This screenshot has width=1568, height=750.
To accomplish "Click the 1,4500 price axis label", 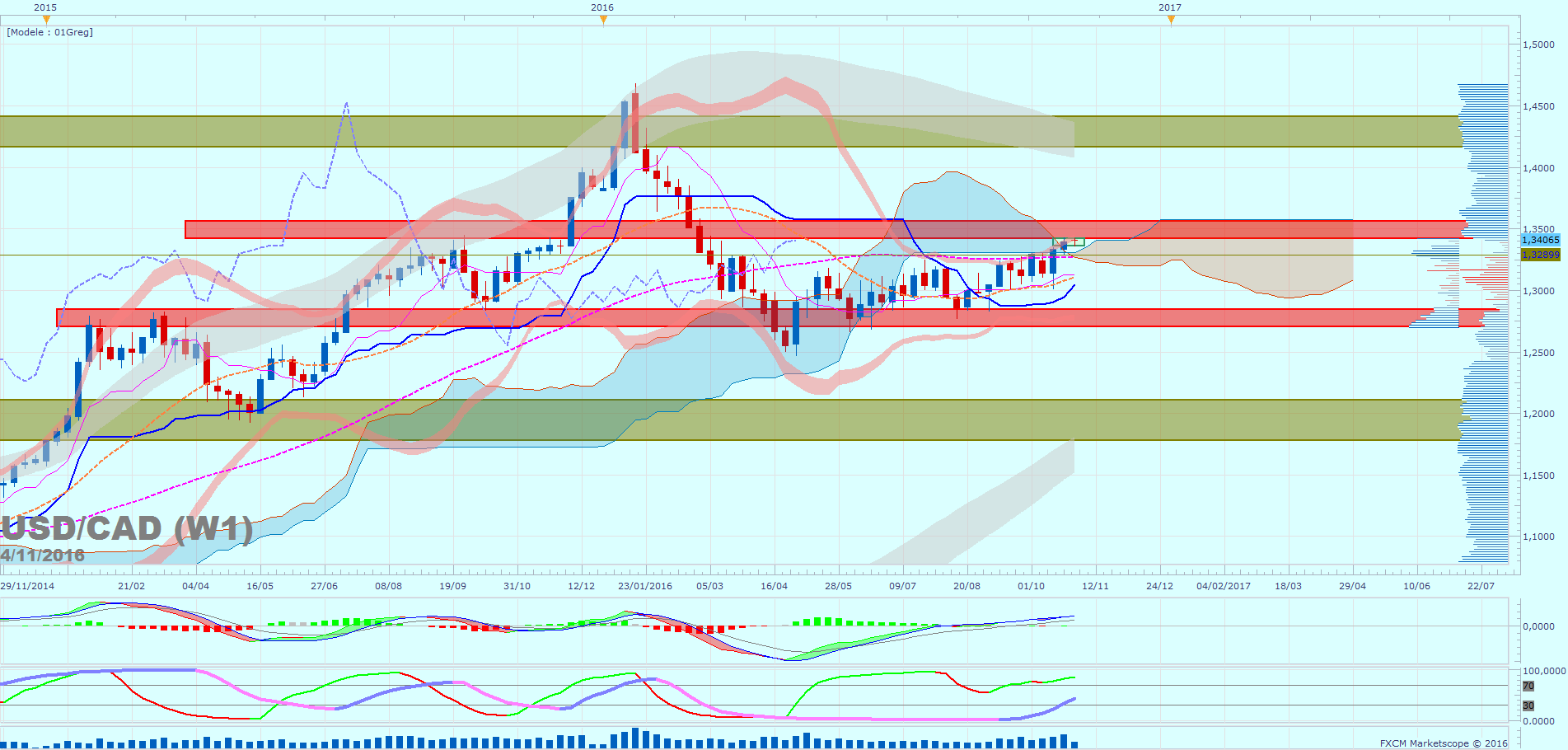I will point(1539,106).
